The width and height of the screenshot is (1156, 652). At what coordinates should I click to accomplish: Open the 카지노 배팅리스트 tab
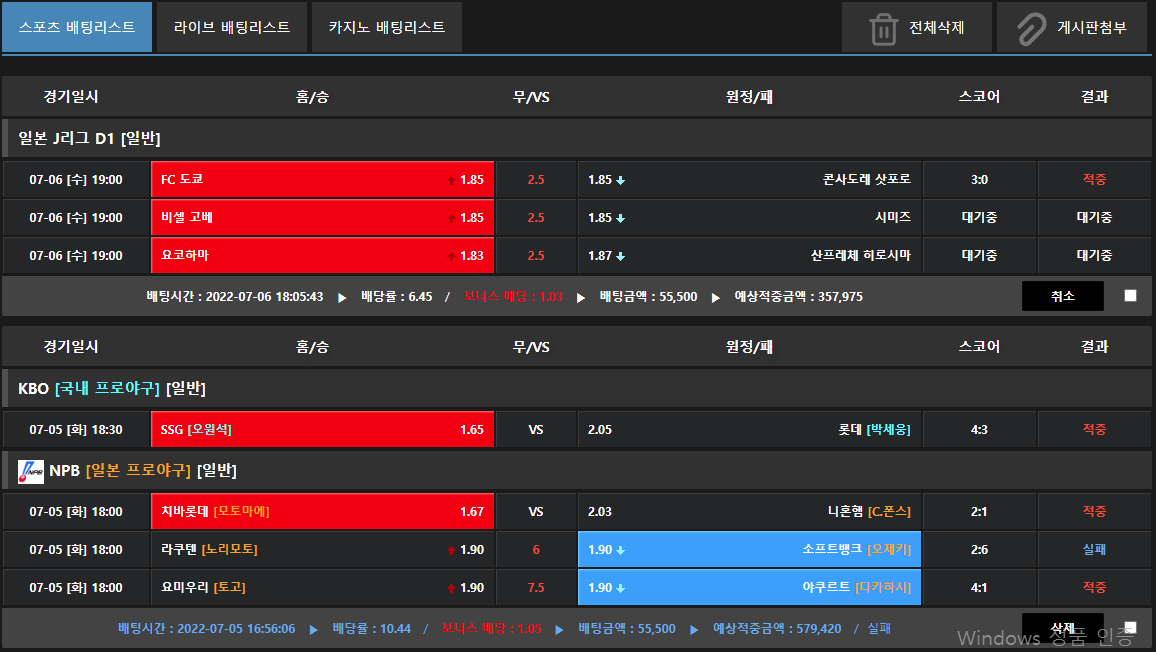coord(387,27)
